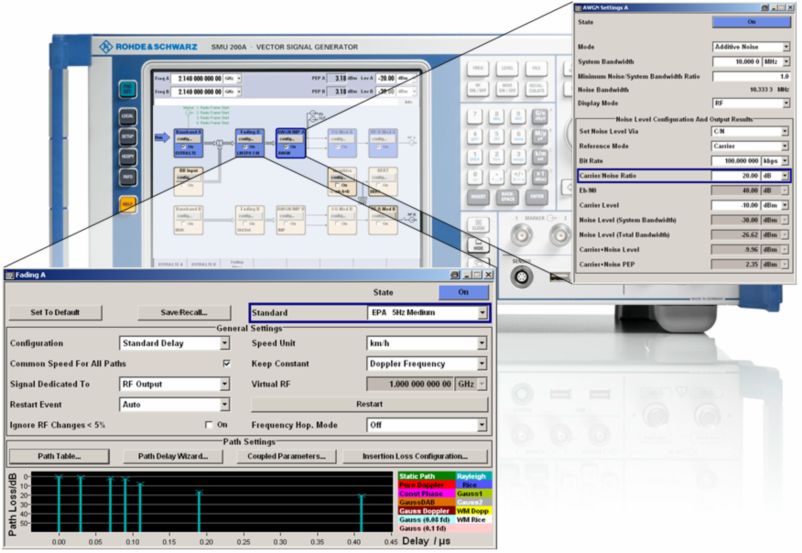802x553 pixels.
Task: Click the Rayleigh legend color swatch
Action: [474, 476]
